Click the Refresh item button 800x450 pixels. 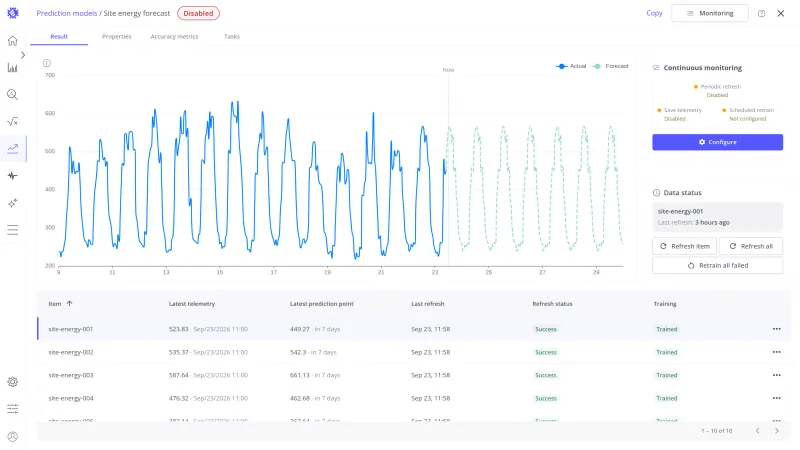(x=684, y=246)
